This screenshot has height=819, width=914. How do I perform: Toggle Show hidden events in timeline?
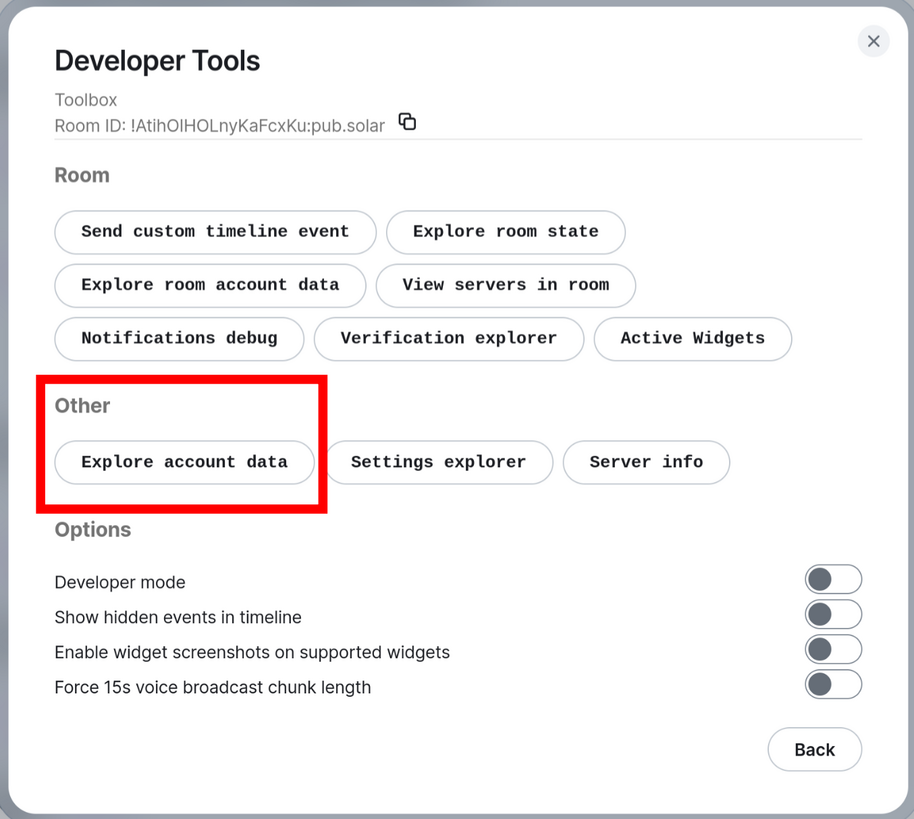832,615
